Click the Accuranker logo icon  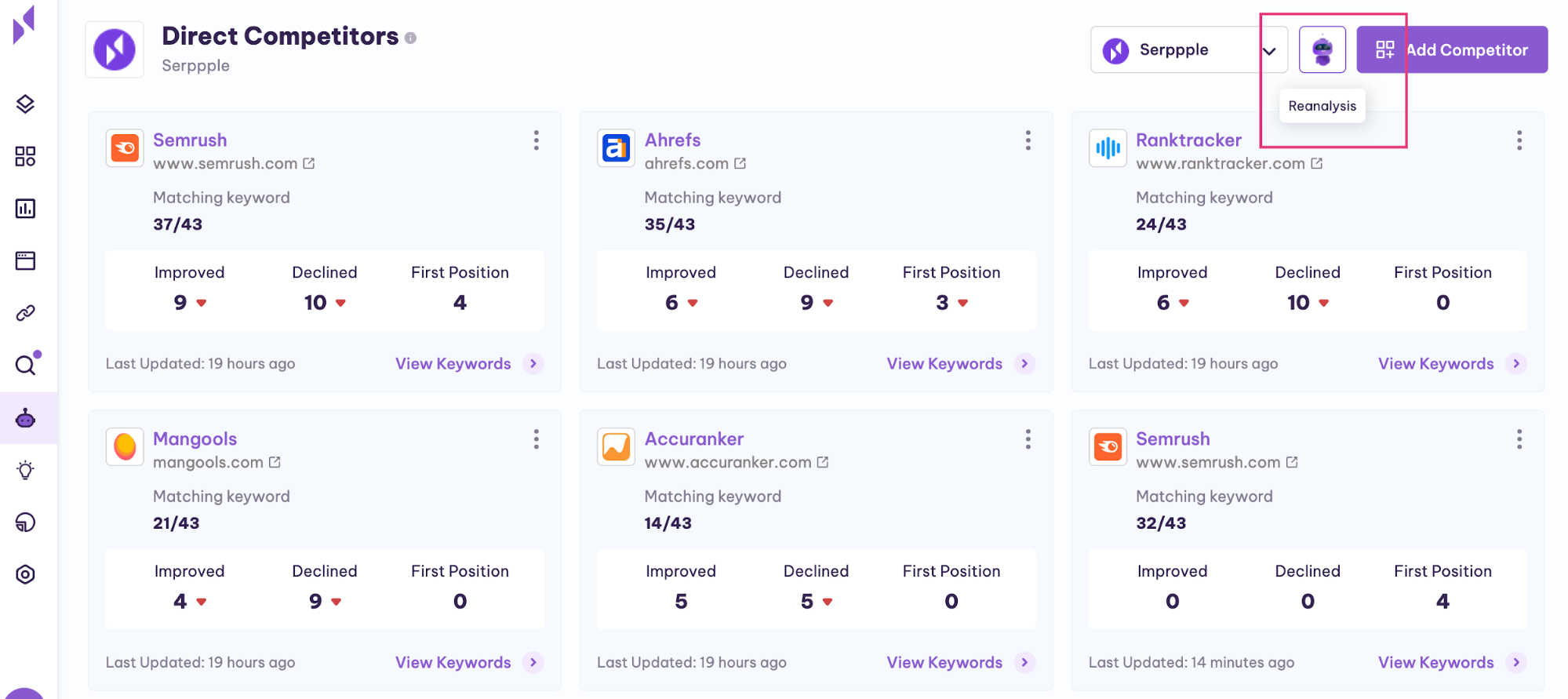616,447
